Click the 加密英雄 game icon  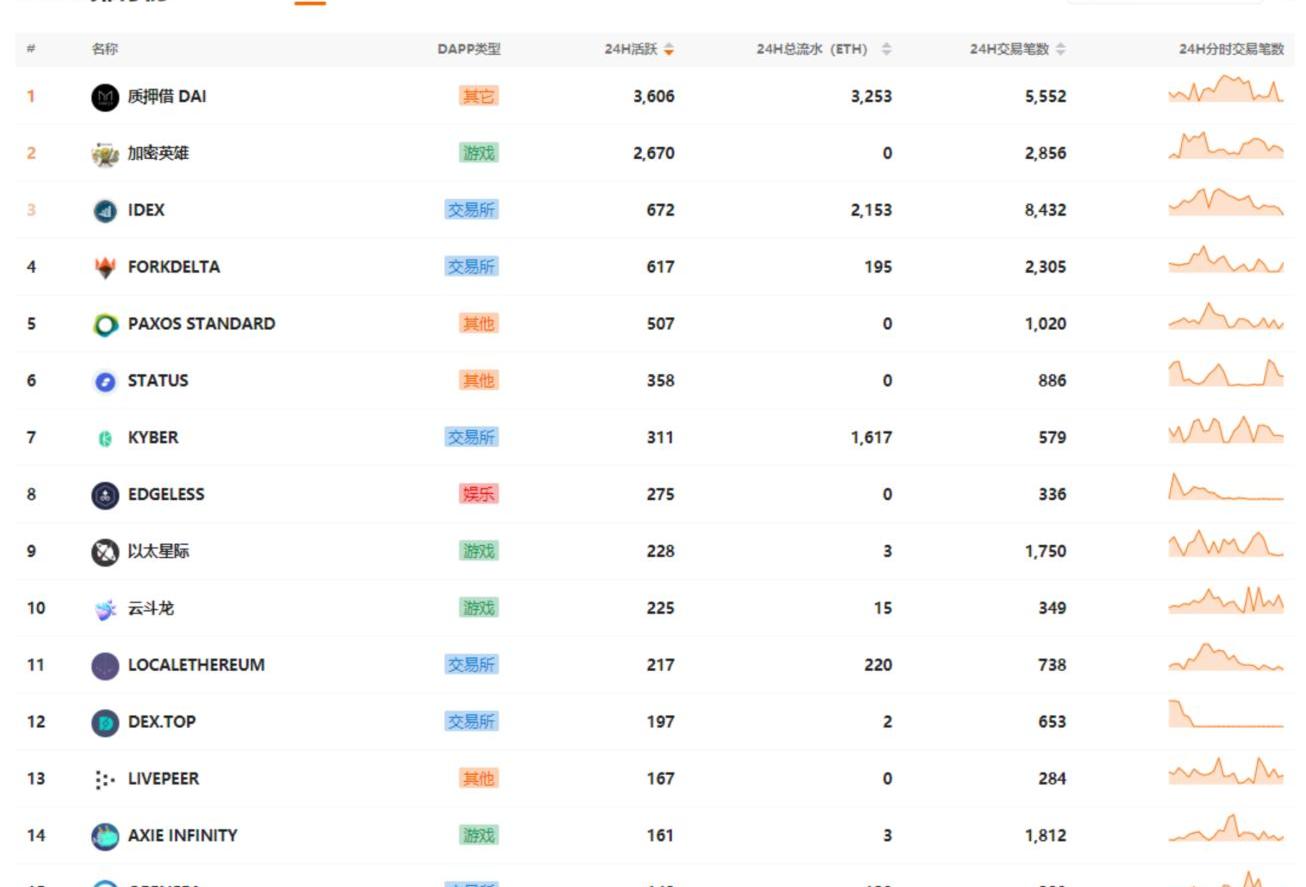point(105,154)
